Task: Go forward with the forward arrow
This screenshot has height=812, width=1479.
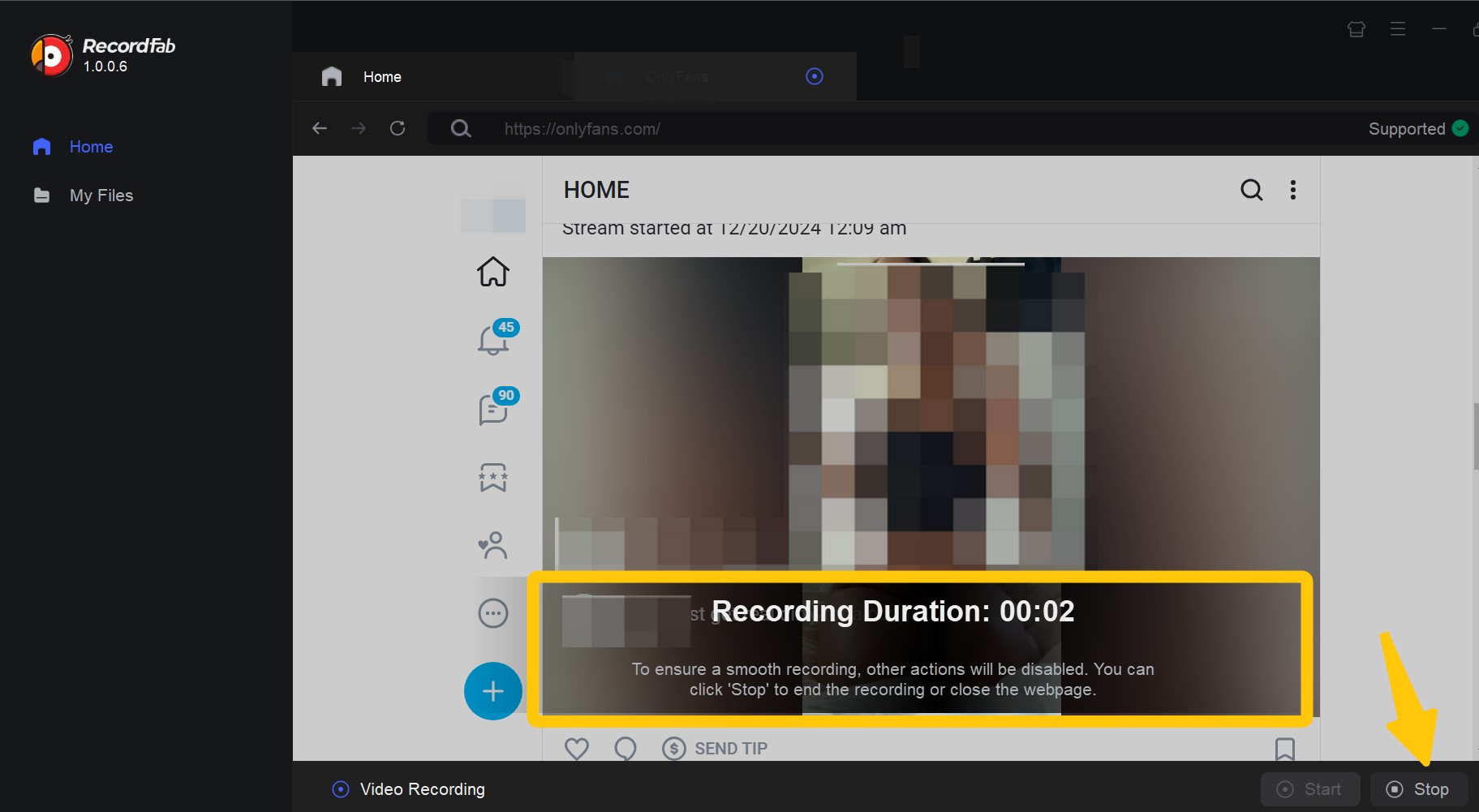Action: [x=359, y=128]
